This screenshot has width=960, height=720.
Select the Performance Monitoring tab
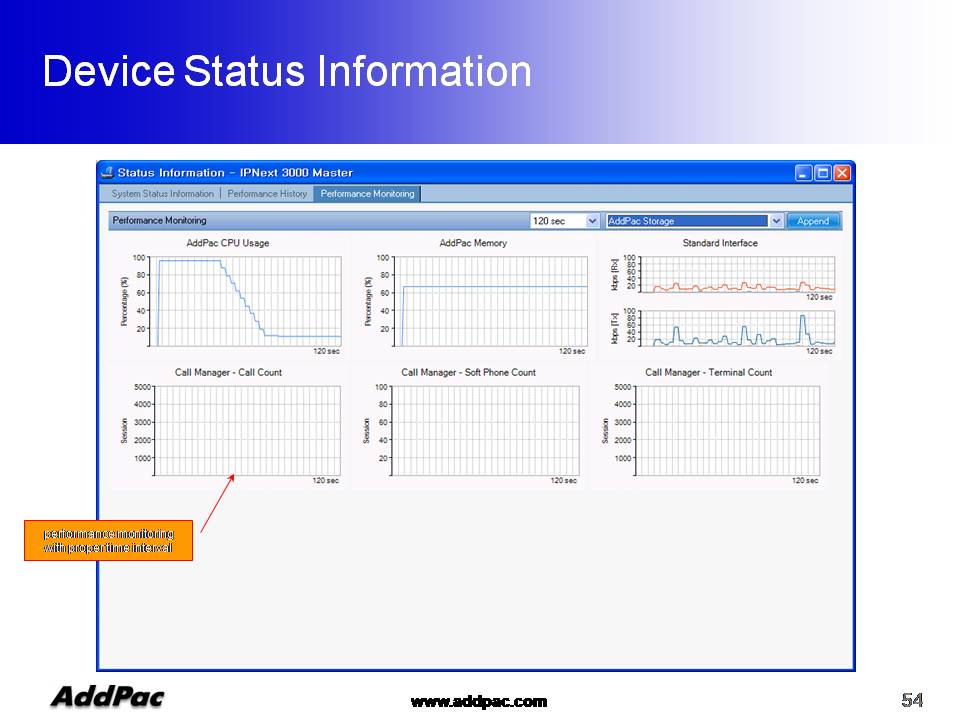click(x=367, y=193)
